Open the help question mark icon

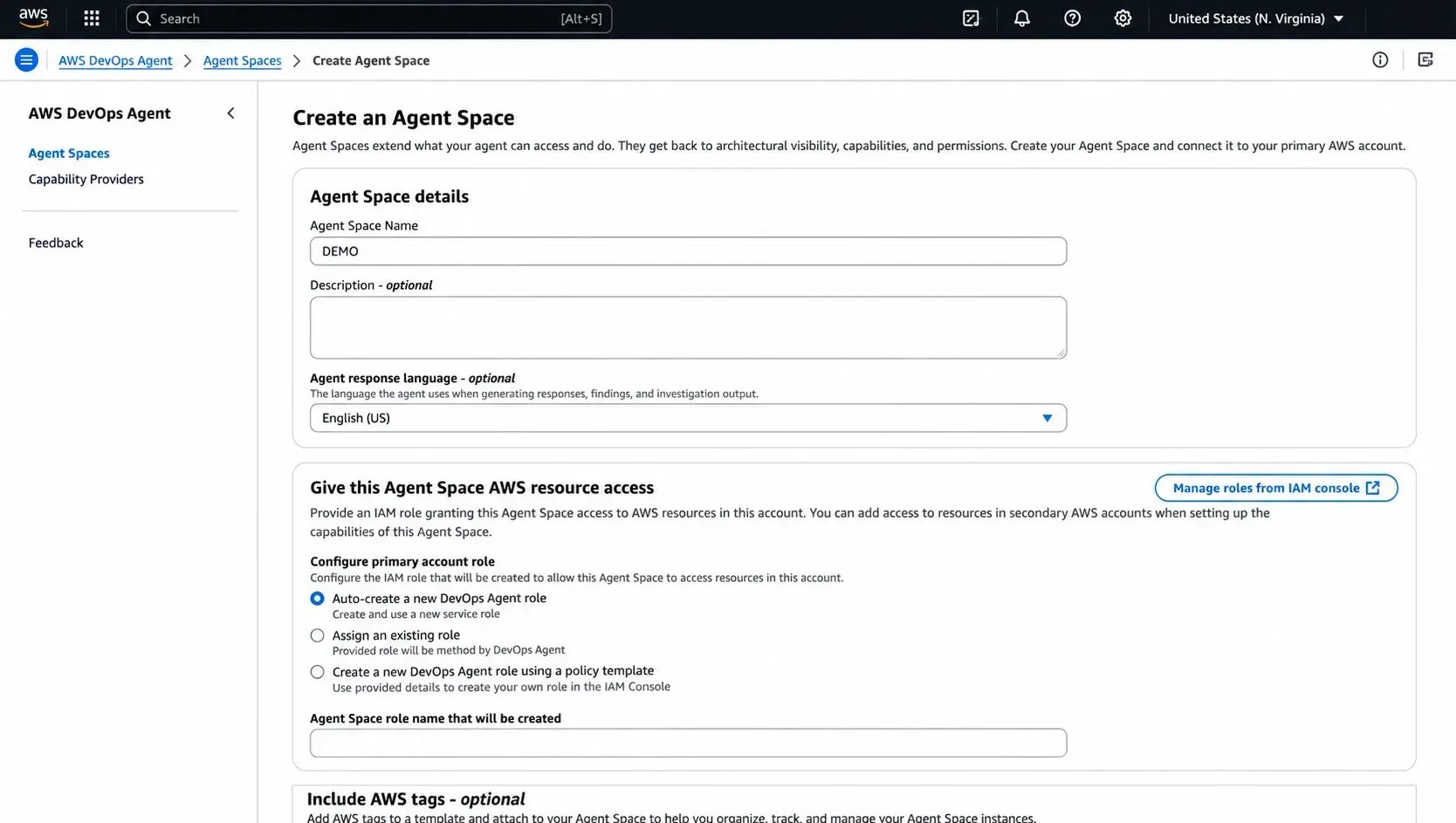point(1072,18)
